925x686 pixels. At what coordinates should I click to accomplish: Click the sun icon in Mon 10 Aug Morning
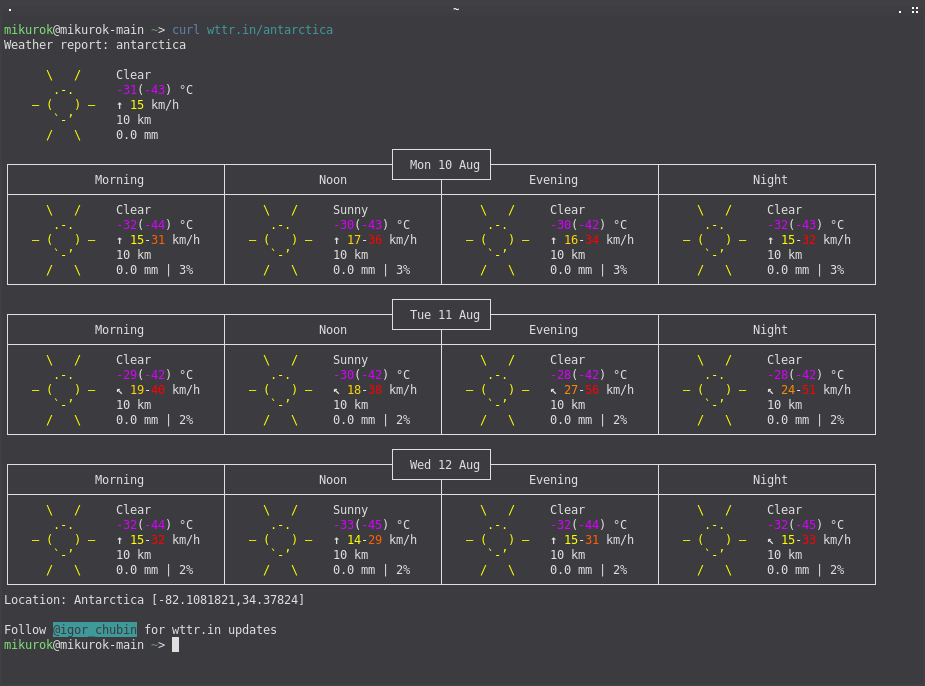[64, 240]
